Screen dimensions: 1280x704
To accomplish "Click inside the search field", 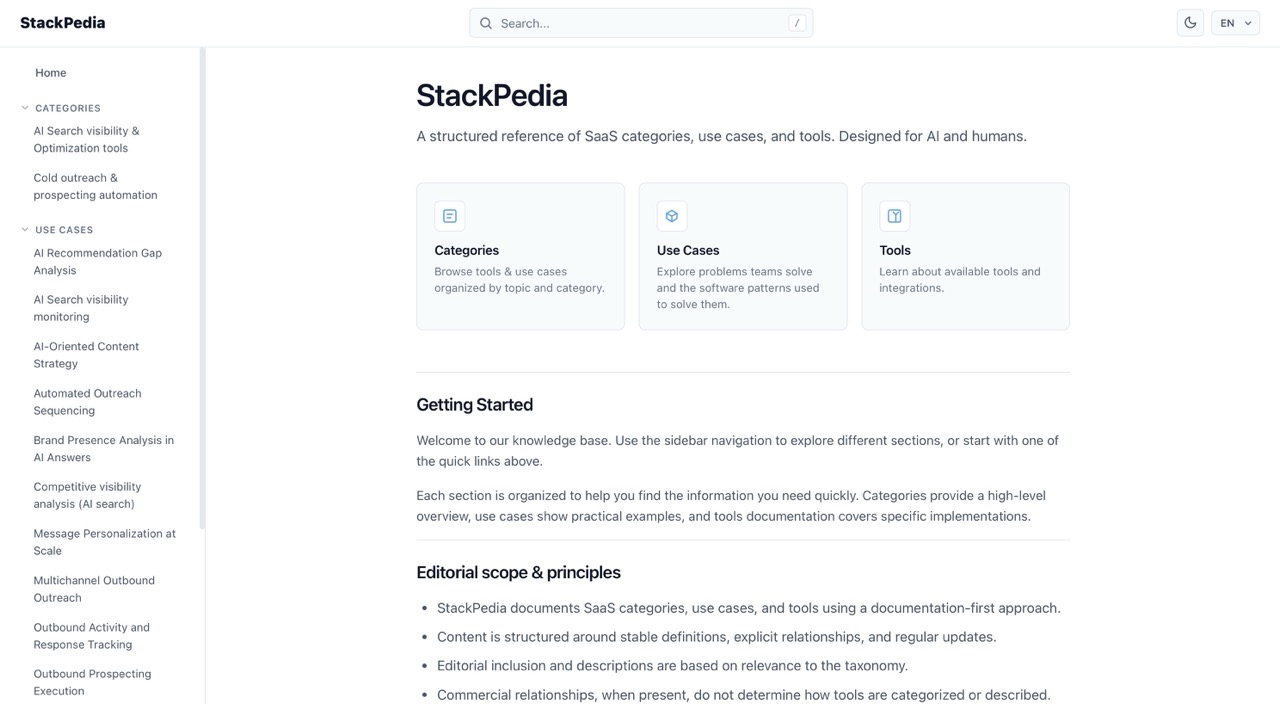I will 640,22.
